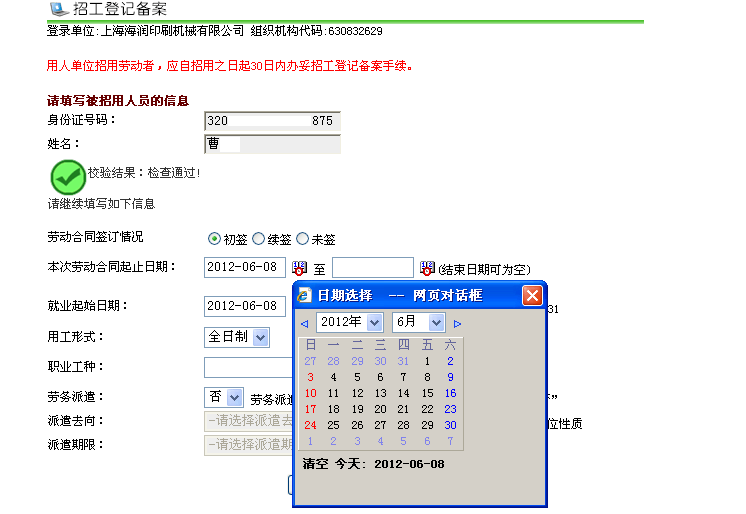Image resolution: width=746 pixels, height=514 pixels.
Task: Expand the 劳务派遣 否 dropdown
Action: click(x=225, y=397)
